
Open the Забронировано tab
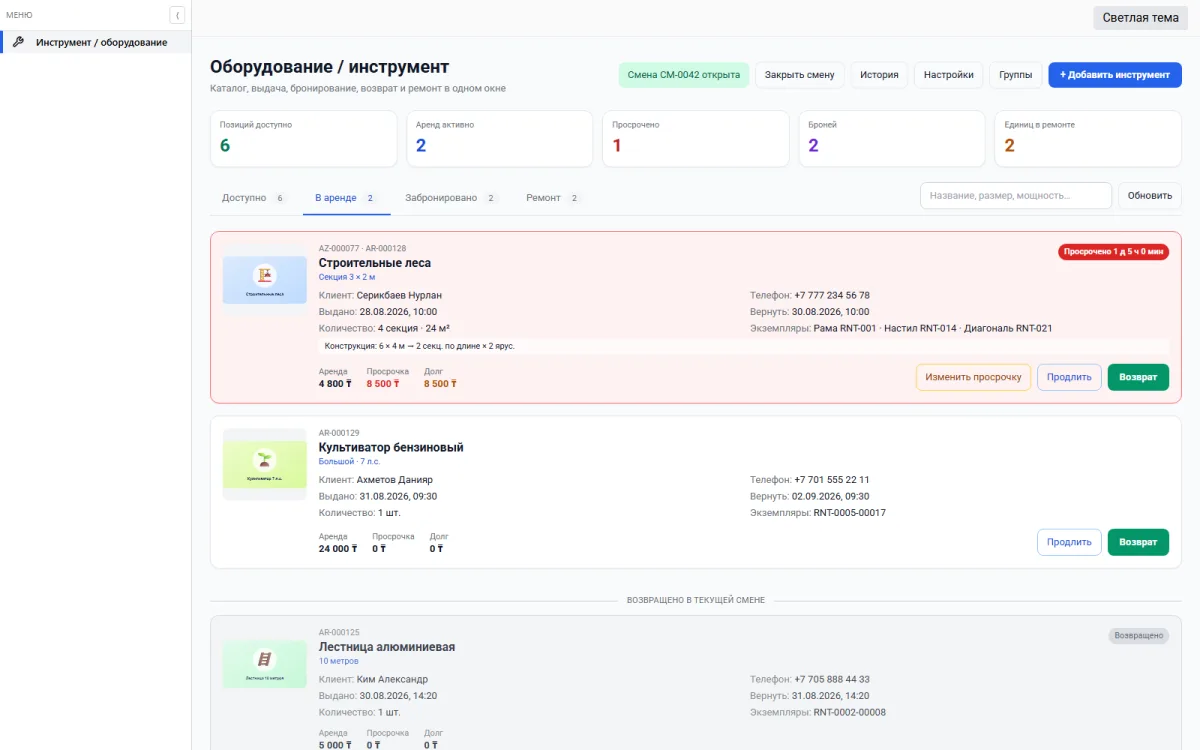(451, 198)
